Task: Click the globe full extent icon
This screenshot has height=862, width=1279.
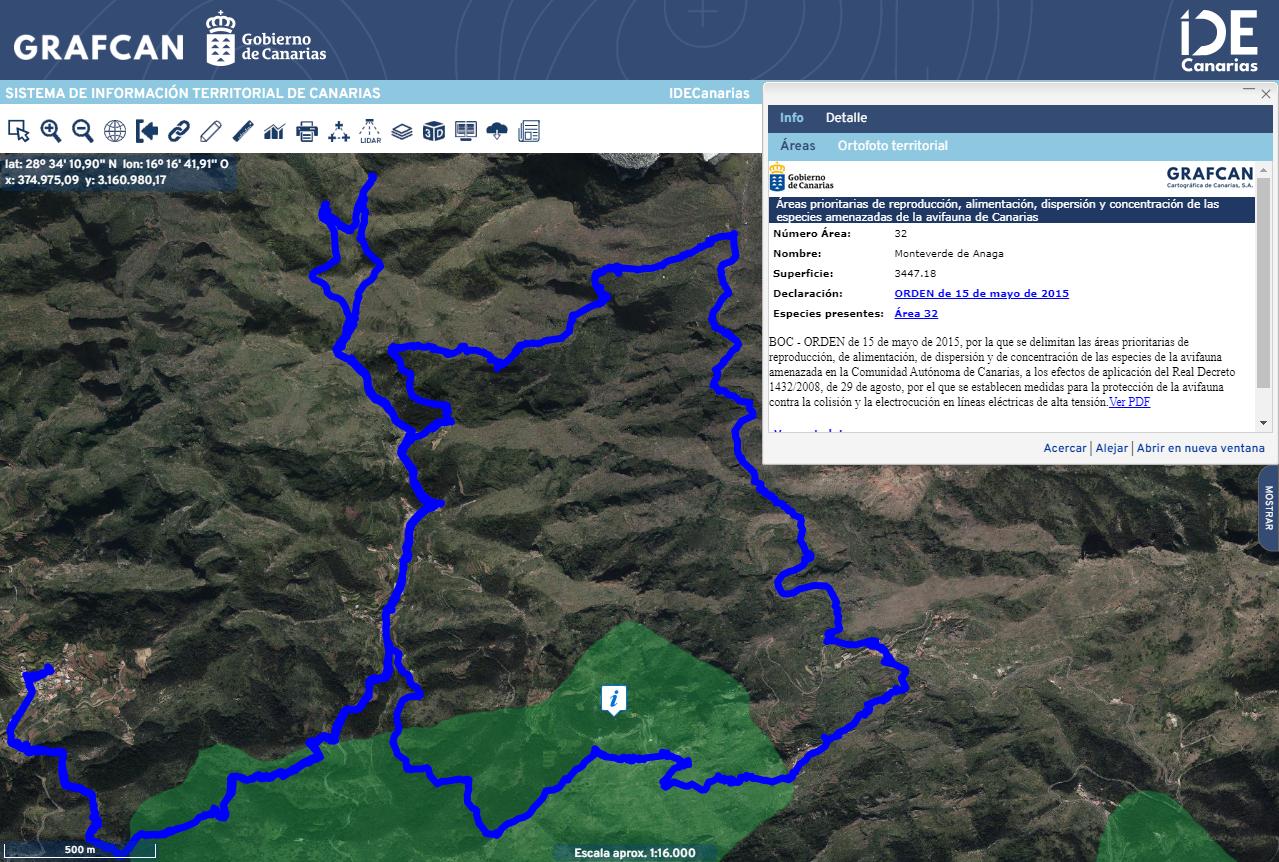Action: 115,131
